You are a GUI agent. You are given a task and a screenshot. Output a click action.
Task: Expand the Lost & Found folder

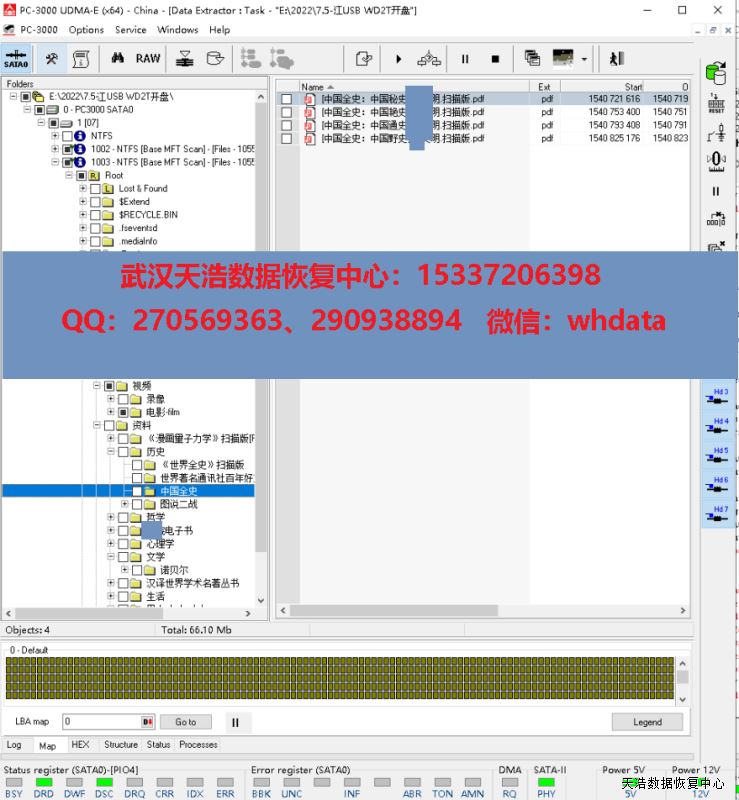pos(83,188)
